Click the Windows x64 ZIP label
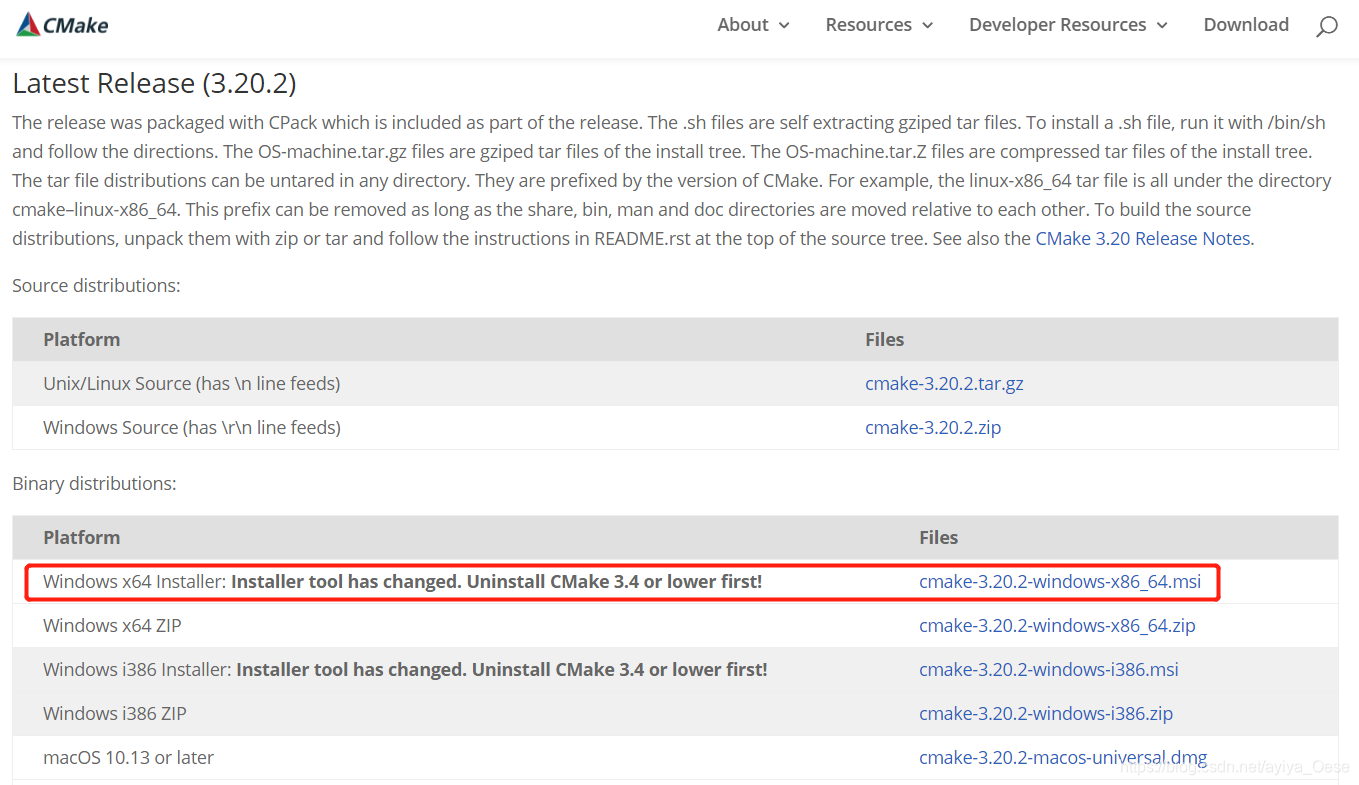 point(112,625)
